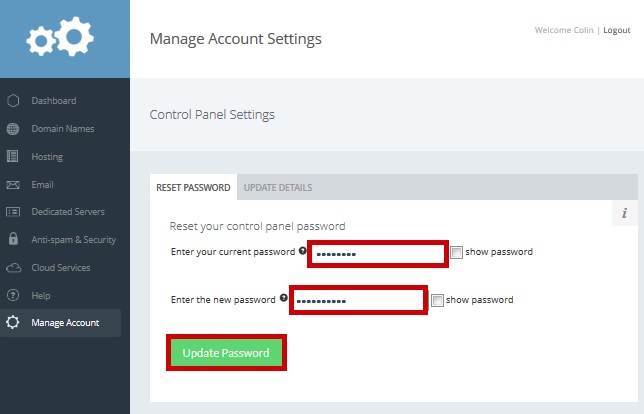Select the Reset Password tab
Viewport: 644px width, 414px height.
click(x=193, y=188)
